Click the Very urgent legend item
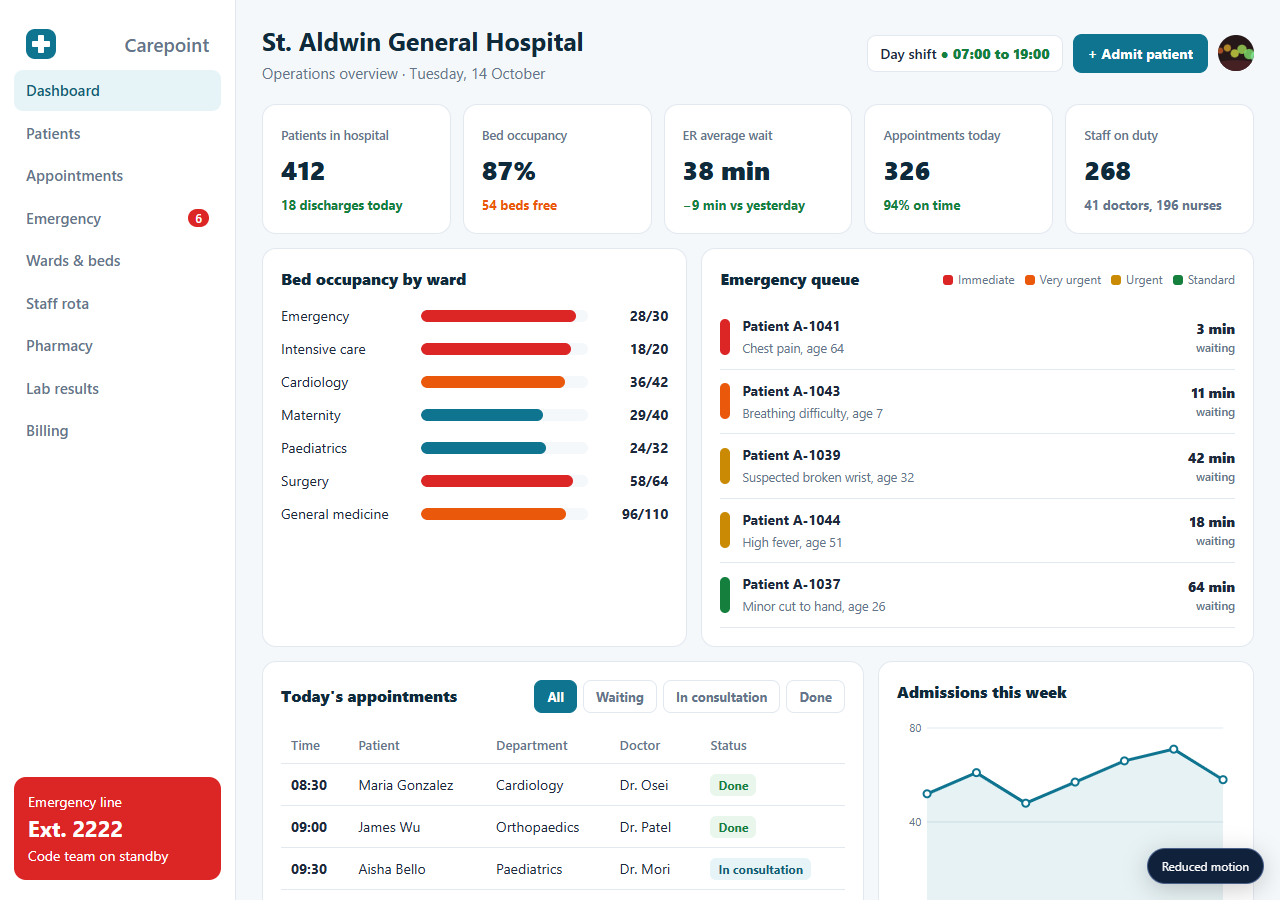 click(1063, 280)
